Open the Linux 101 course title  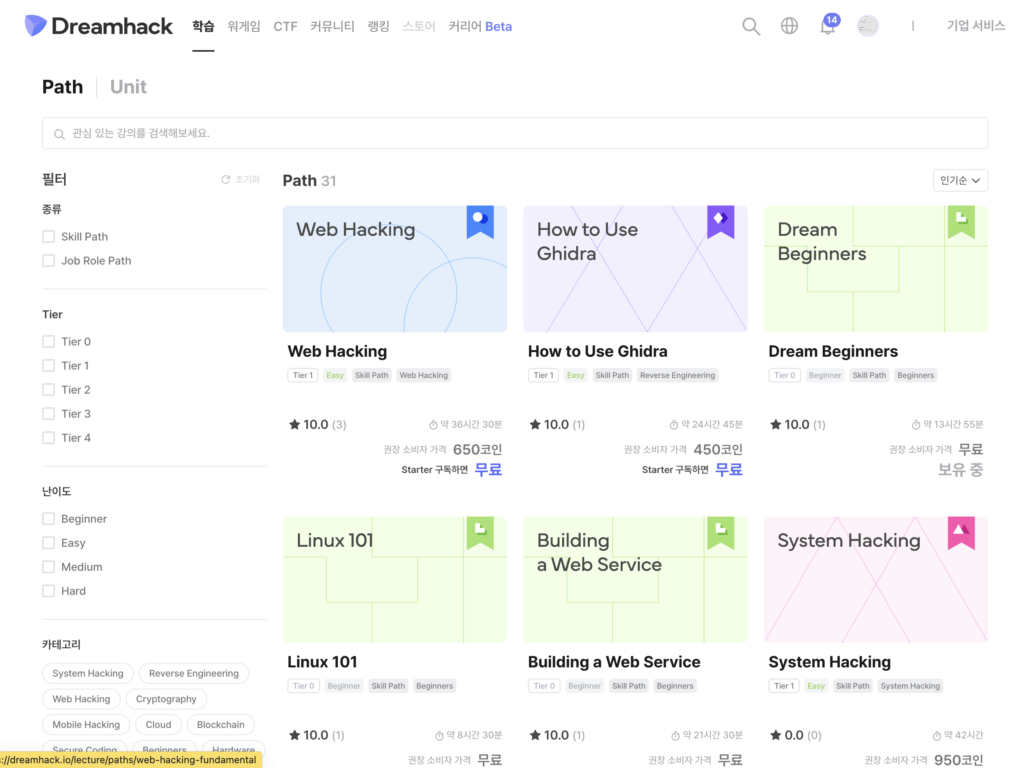click(x=323, y=662)
